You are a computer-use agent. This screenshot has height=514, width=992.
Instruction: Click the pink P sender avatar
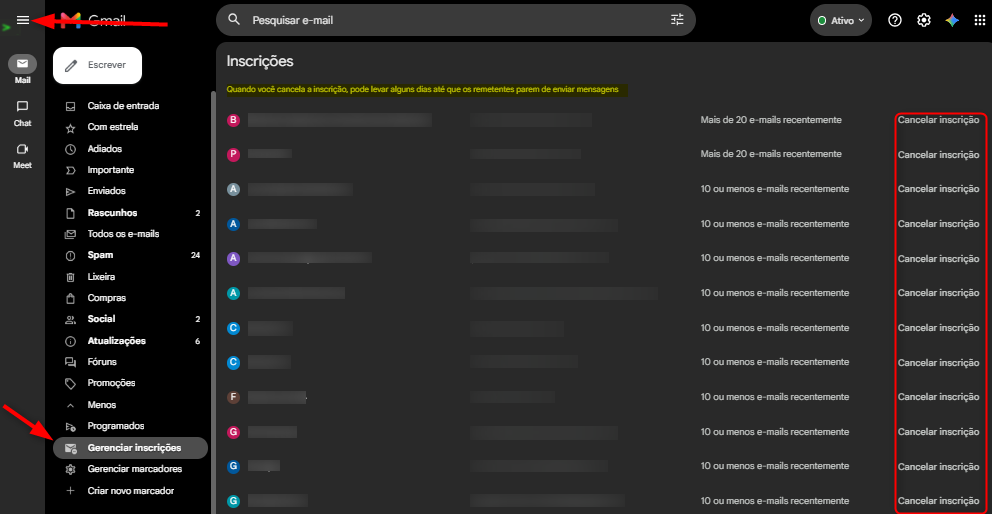coord(233,154)
